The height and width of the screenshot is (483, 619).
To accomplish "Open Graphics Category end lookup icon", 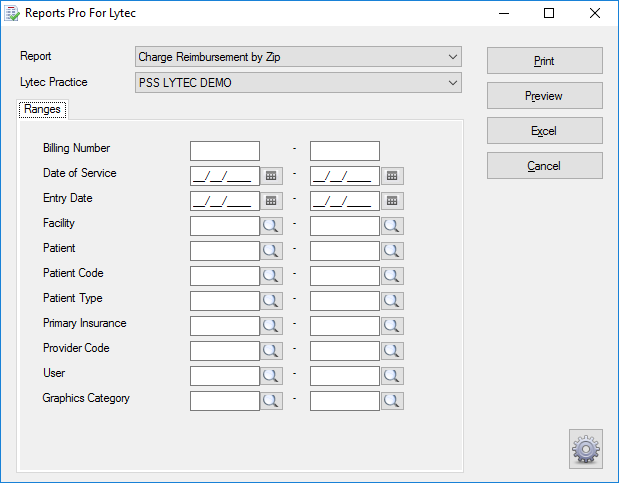I will coord(392,401).
